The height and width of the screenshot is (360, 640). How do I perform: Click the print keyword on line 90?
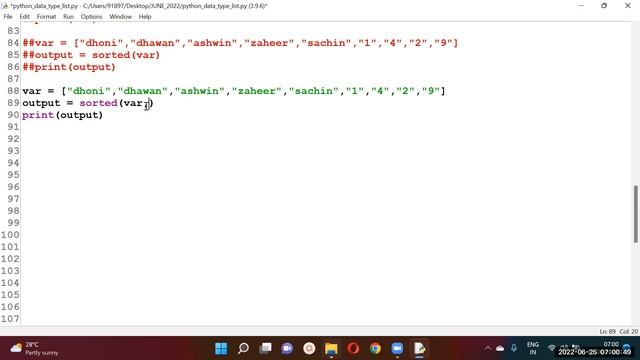click(x=38, y=115)
